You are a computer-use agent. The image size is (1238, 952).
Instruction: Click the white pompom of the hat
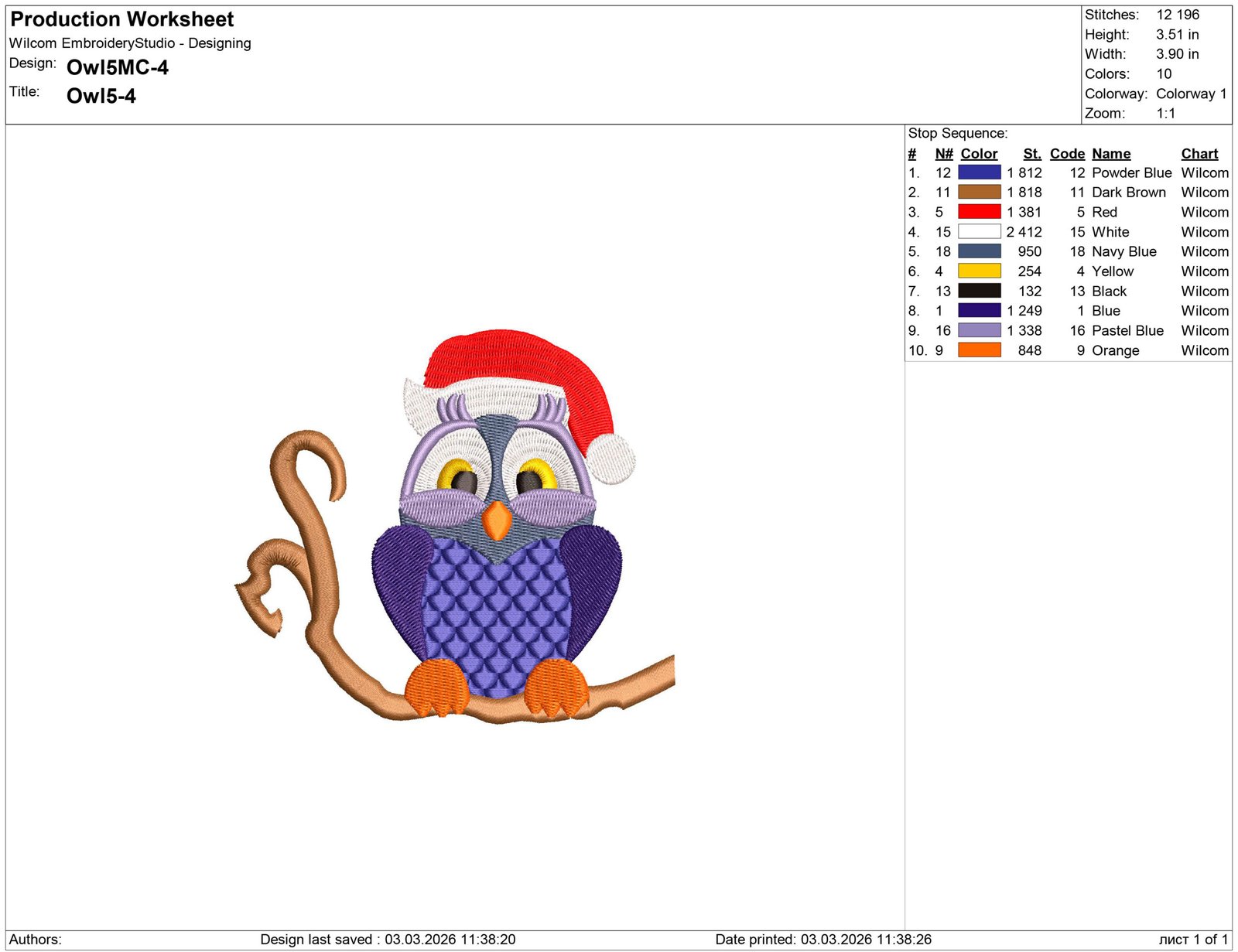612,459
